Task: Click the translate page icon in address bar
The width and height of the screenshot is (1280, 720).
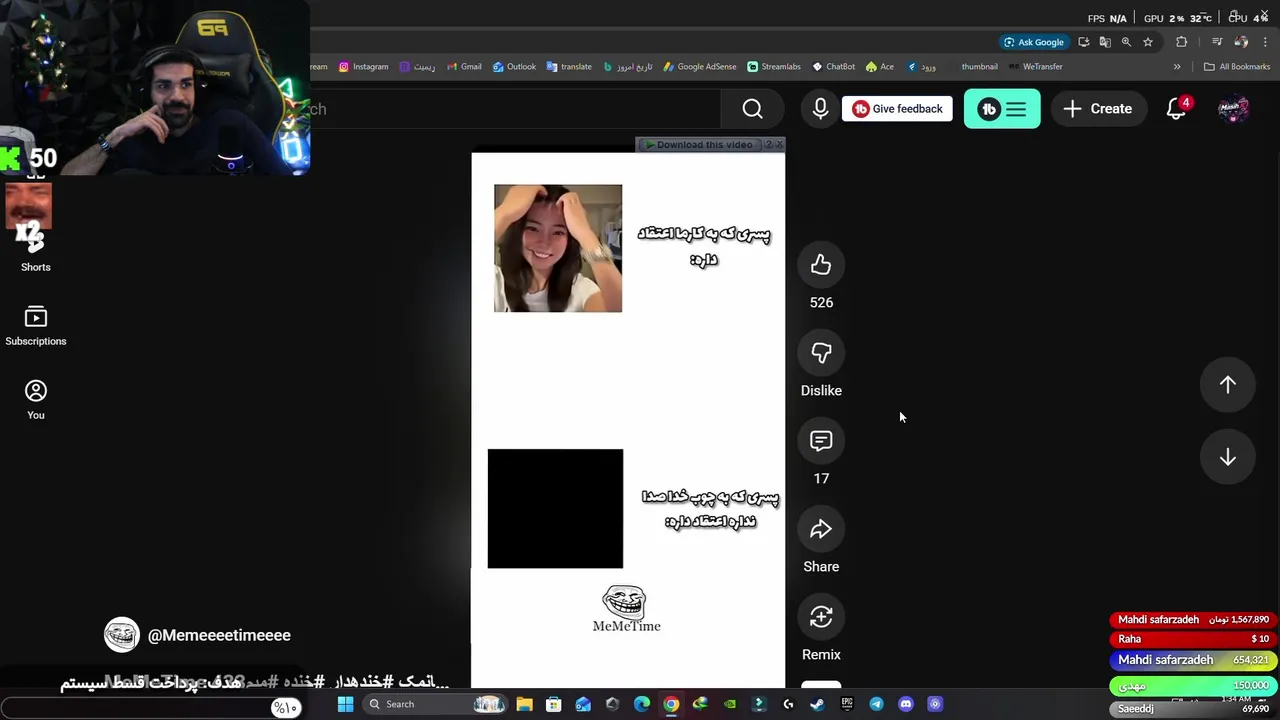Action: click(1105, 42)
